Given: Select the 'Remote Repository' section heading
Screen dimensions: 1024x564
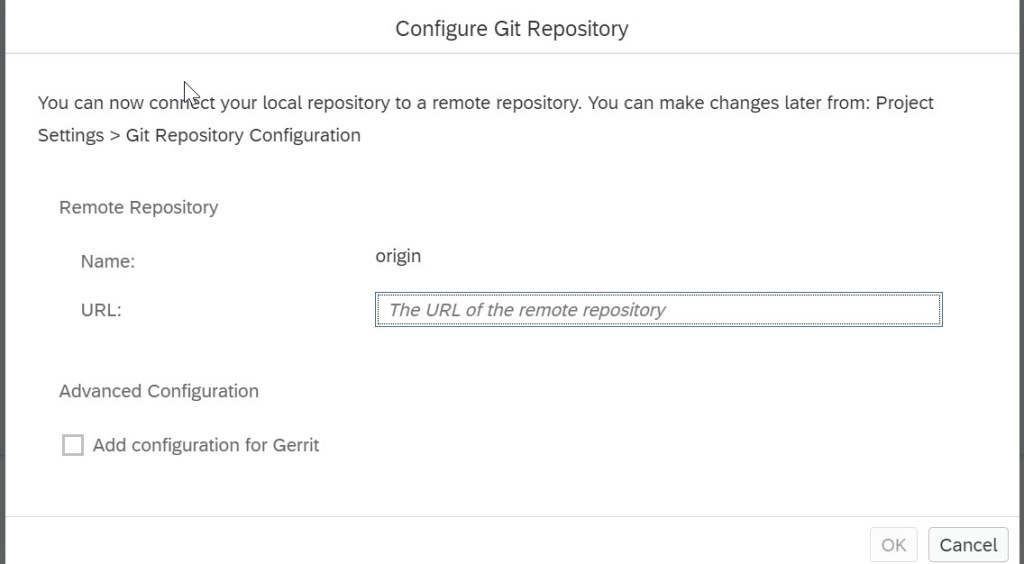Looking at the screenshot, I should click(x=138, y=207).
